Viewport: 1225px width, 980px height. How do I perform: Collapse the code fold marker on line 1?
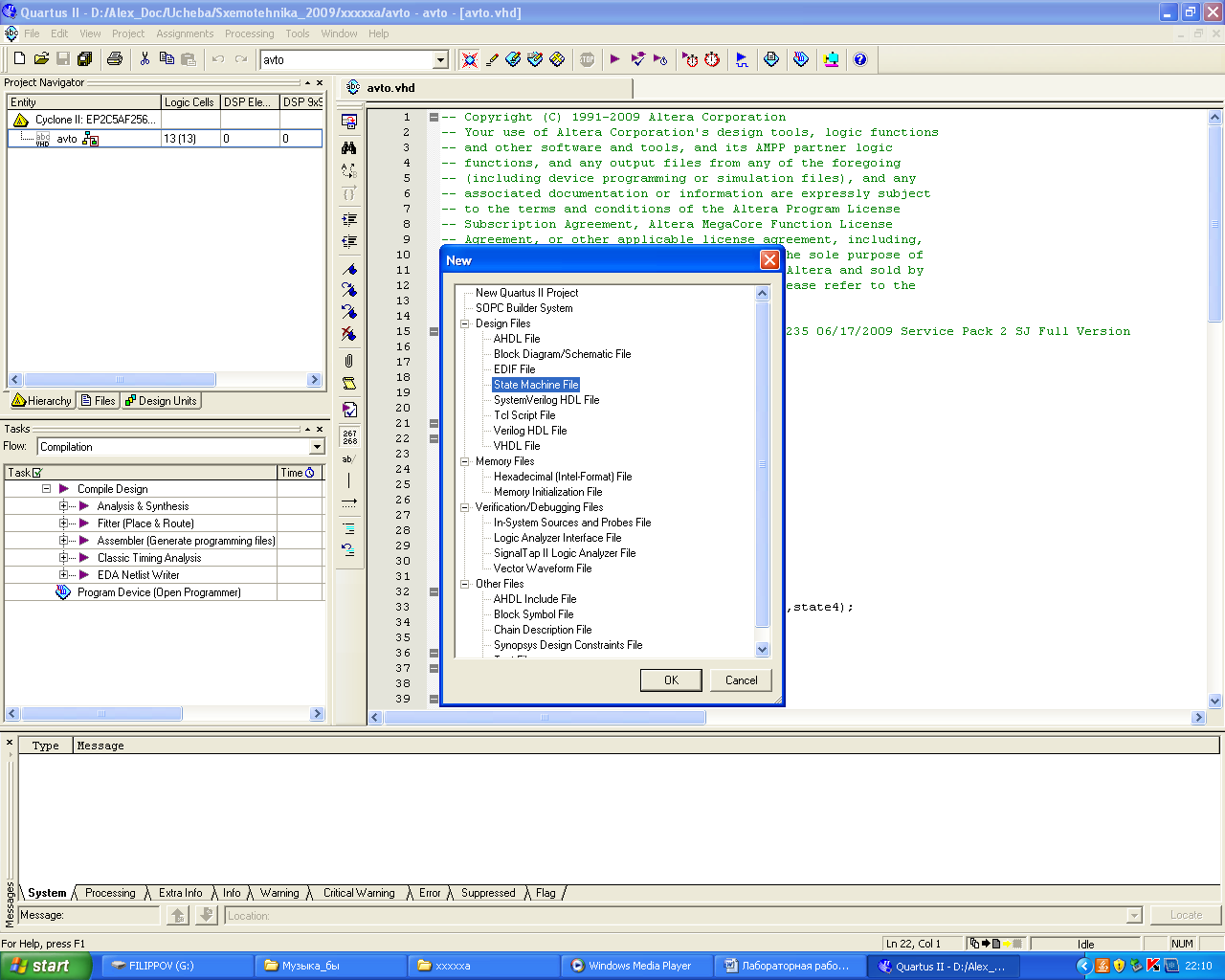434,117
